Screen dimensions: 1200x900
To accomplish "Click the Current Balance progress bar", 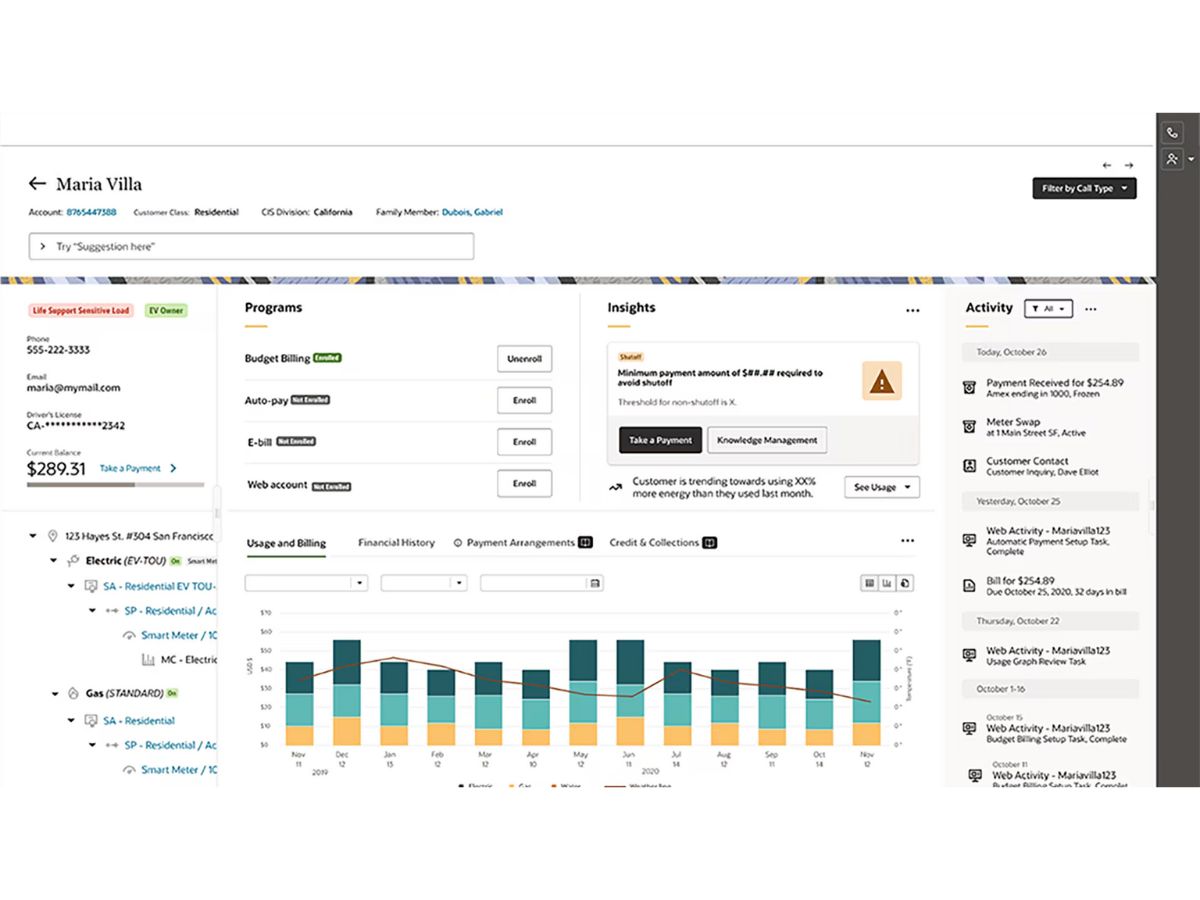I will coord(115,485).
